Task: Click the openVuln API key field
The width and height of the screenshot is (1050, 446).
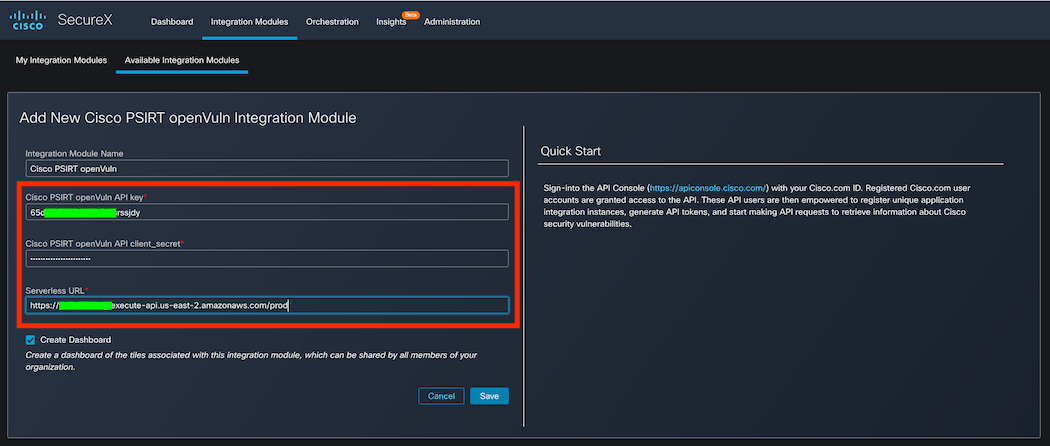Action: pyautogui.click(x=267, y=212)
